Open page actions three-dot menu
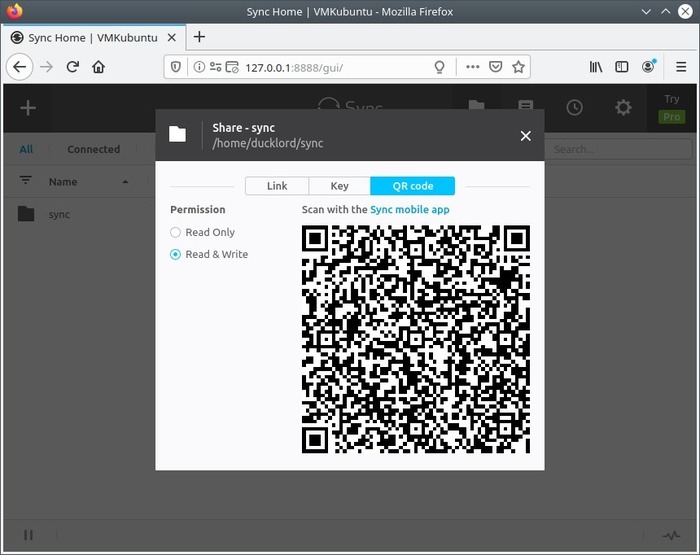This screenshot has height=555, width=700. tap(472, 67)
